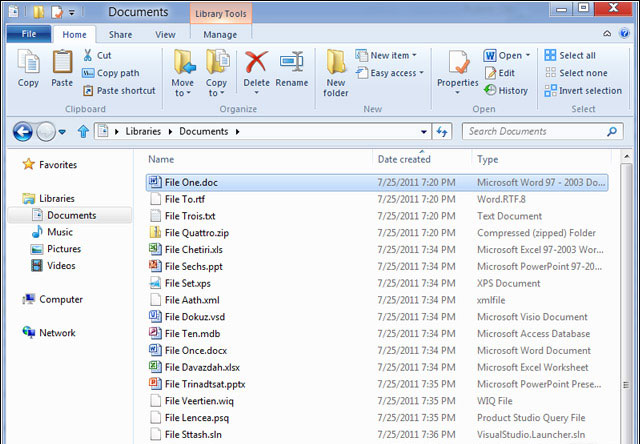Open file History

click(x=506, y=91)
